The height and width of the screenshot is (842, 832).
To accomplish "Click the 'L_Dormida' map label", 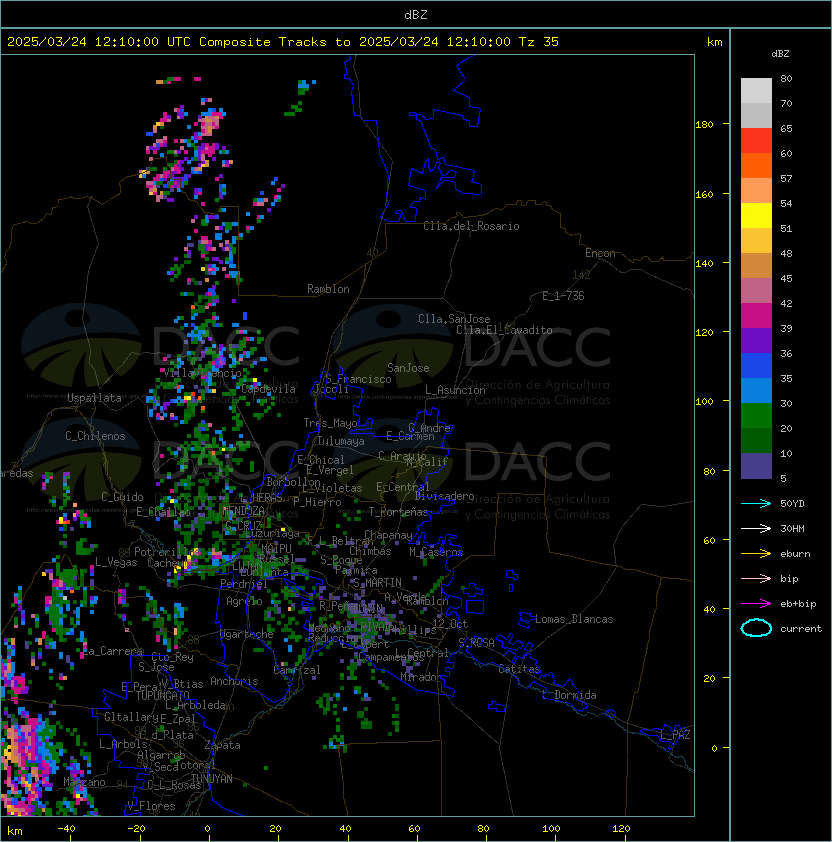I will pyautogui.click(x=569, y=695).
